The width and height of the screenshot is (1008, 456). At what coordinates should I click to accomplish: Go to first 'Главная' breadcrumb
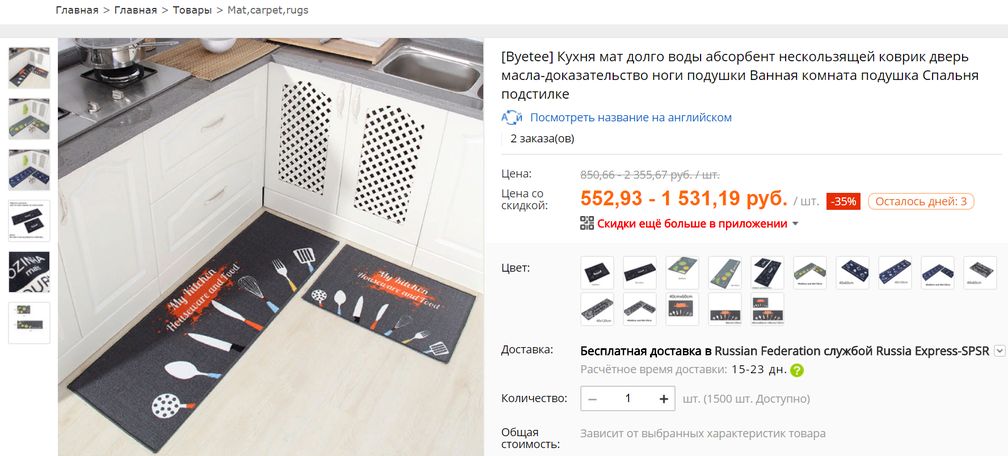click(76, 10)
